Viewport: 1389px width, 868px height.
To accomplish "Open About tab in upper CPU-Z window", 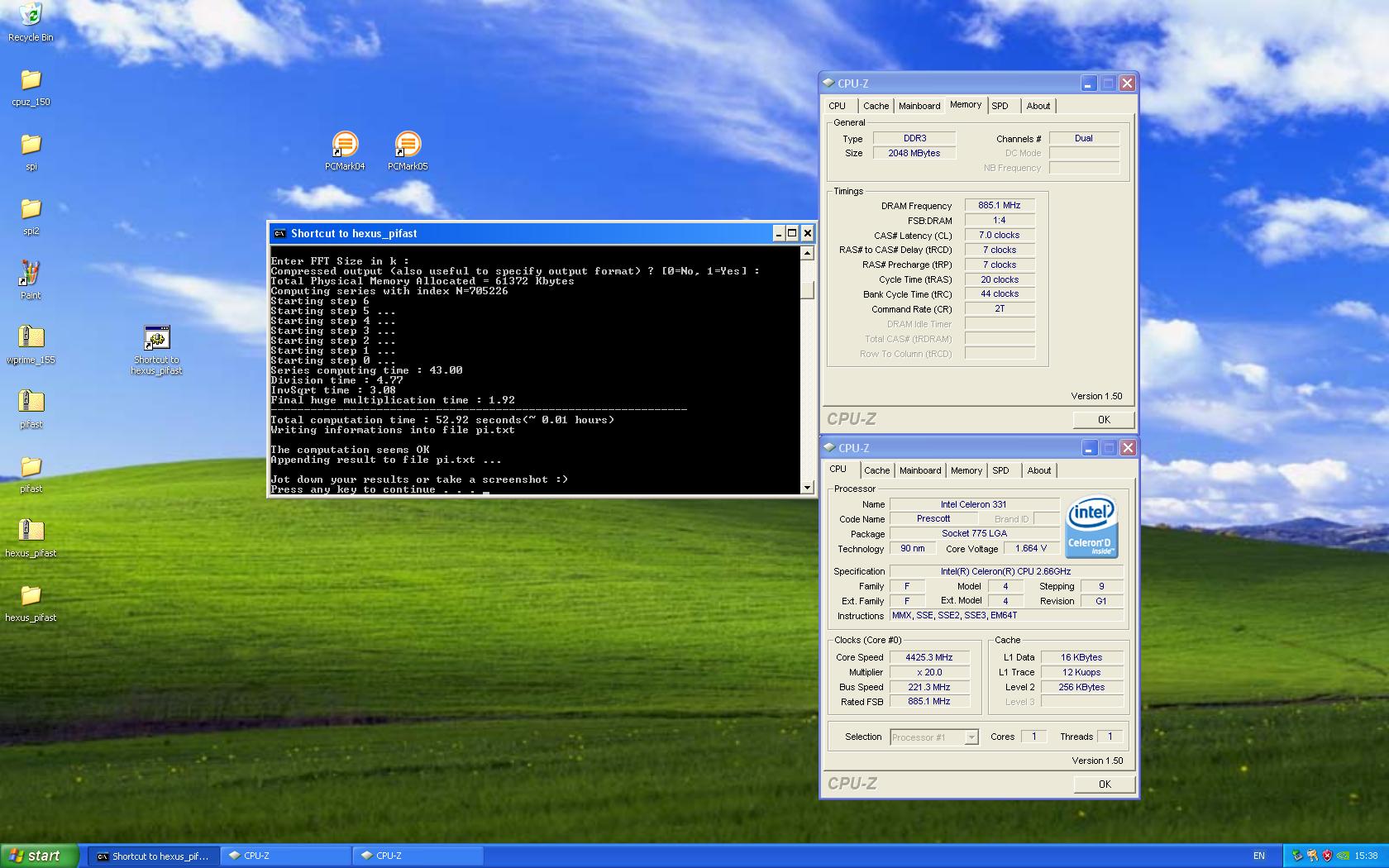I will point(1038,106).
